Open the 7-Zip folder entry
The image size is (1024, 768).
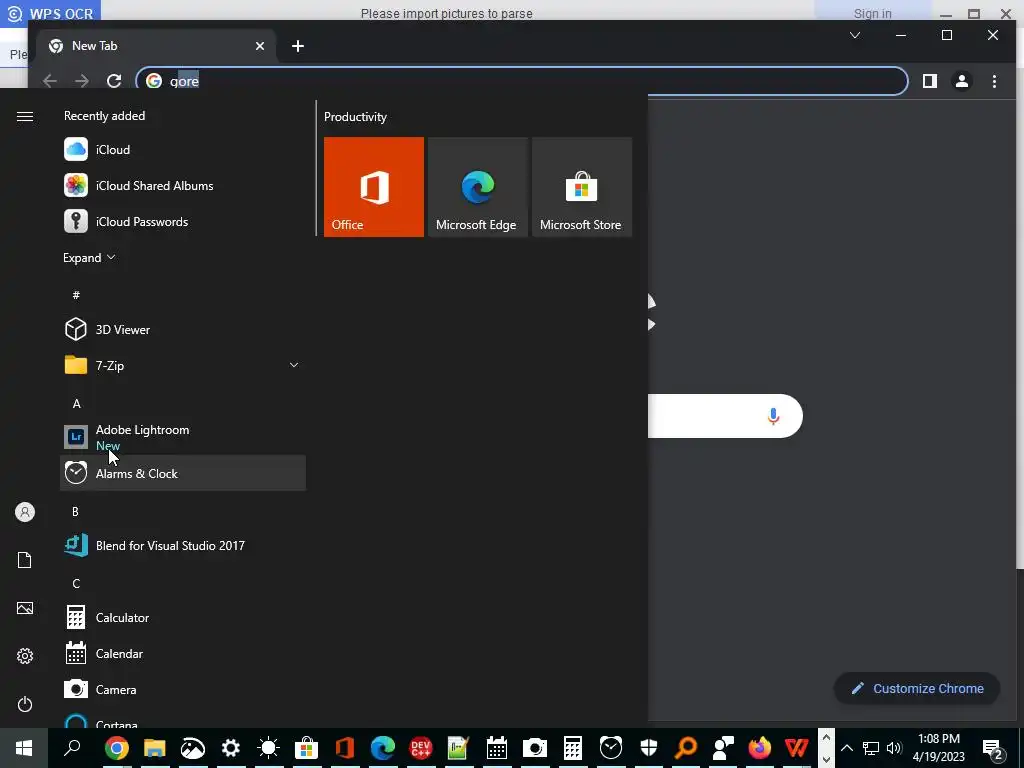(x=183, y=365)
